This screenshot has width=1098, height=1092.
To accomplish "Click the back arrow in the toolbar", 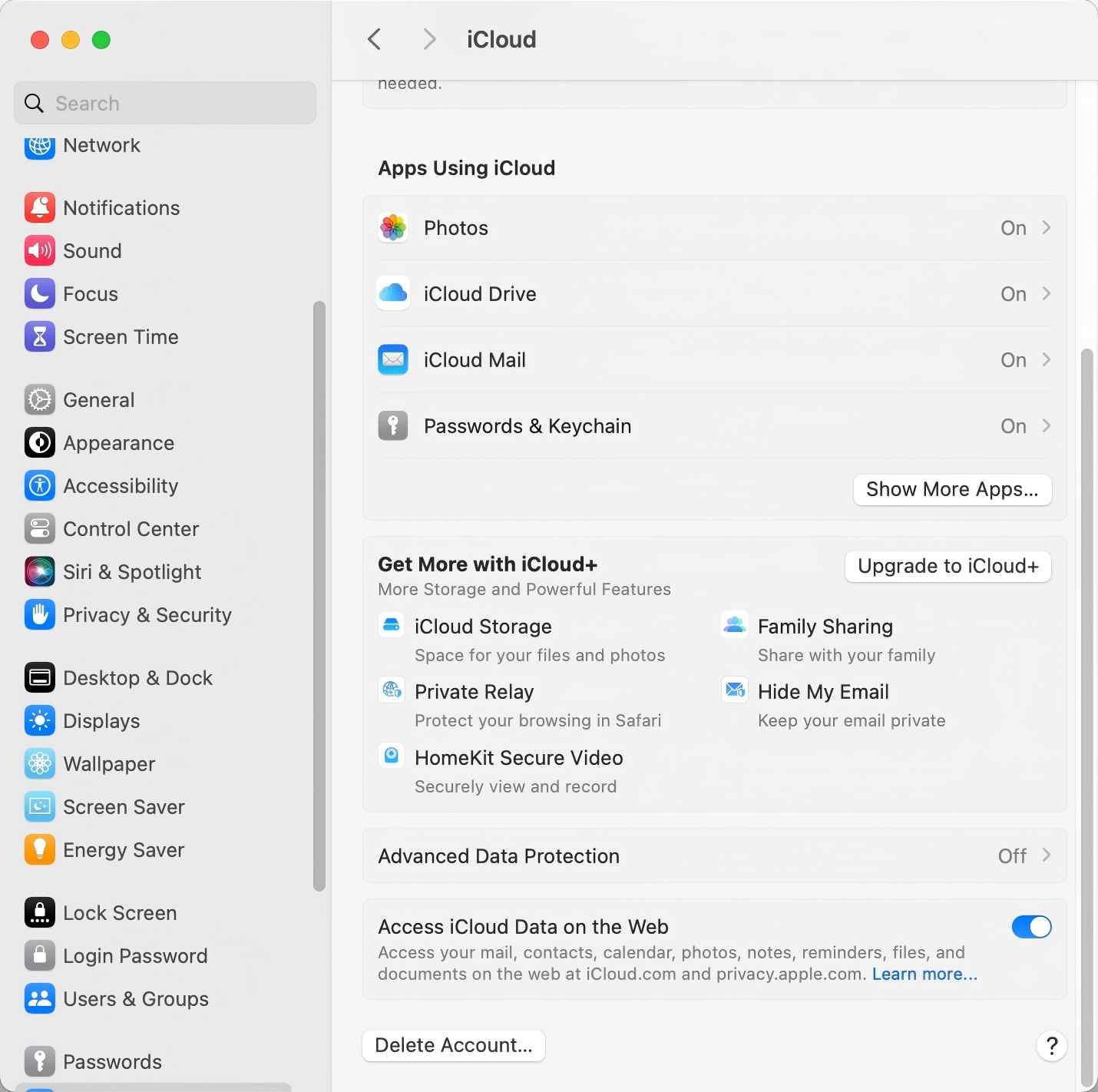I will 375,39.
